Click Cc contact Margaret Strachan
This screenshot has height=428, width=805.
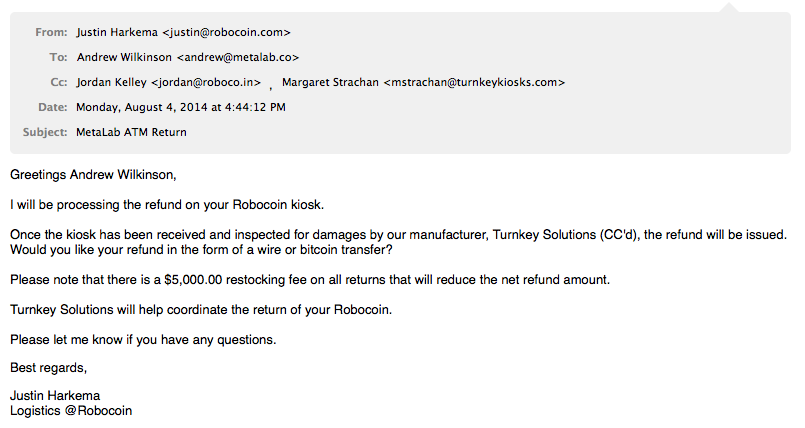424,83
